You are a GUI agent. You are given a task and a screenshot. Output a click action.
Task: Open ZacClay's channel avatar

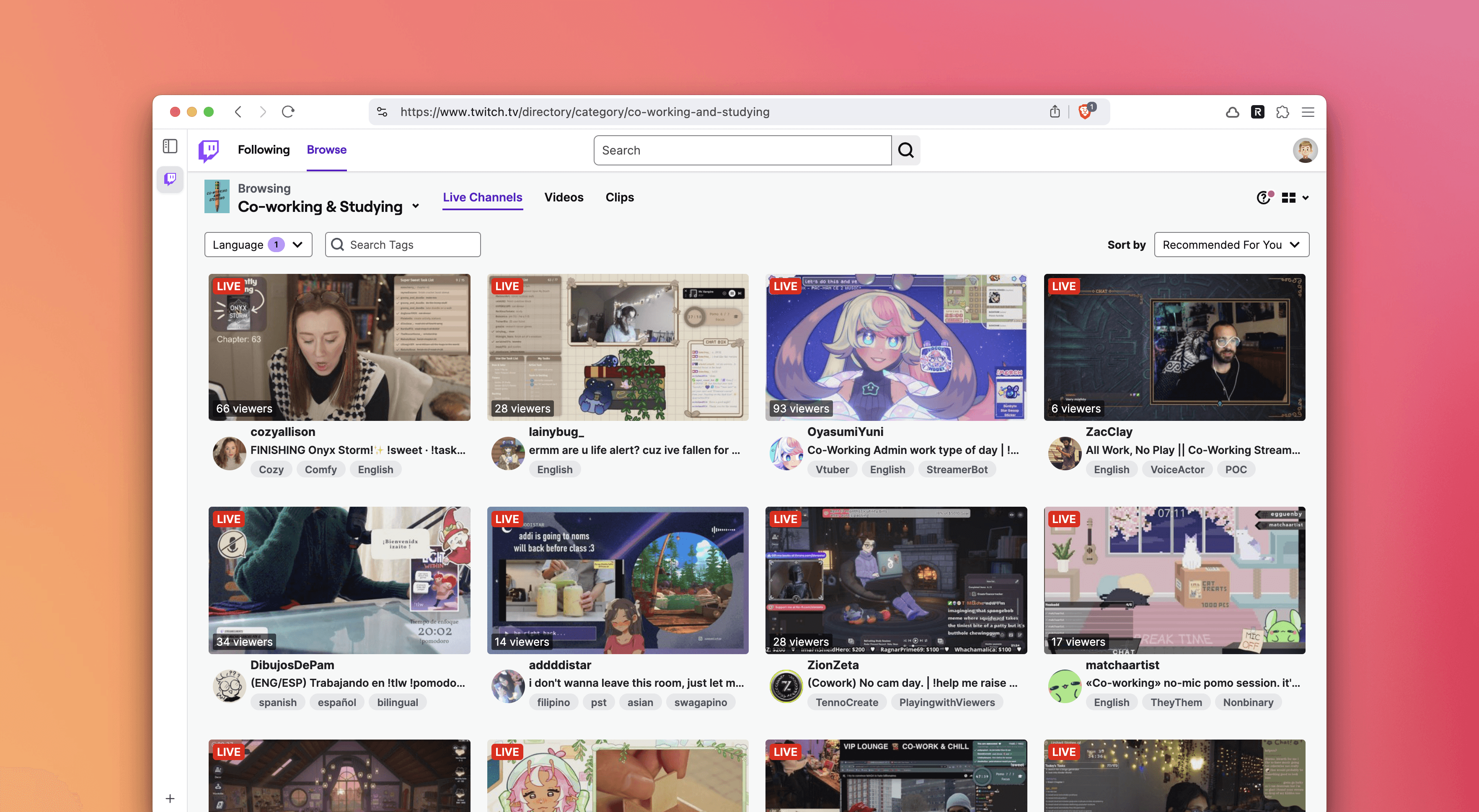(x=1065, y=453)
